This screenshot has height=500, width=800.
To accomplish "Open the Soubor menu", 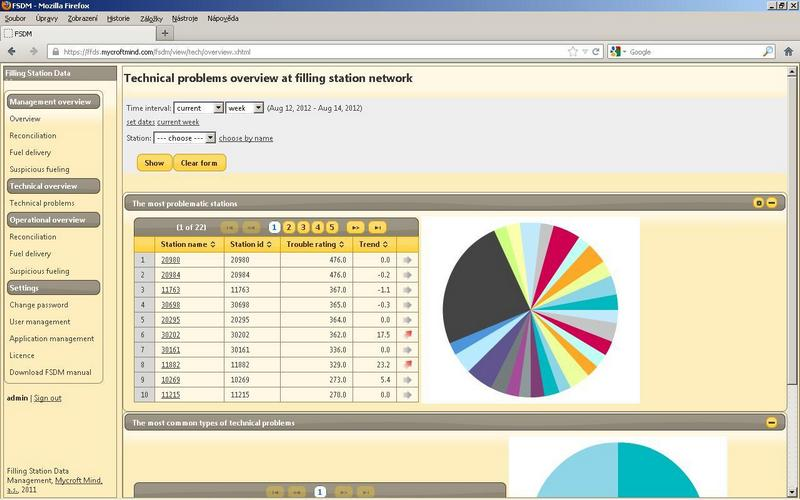I will point(15,18).
